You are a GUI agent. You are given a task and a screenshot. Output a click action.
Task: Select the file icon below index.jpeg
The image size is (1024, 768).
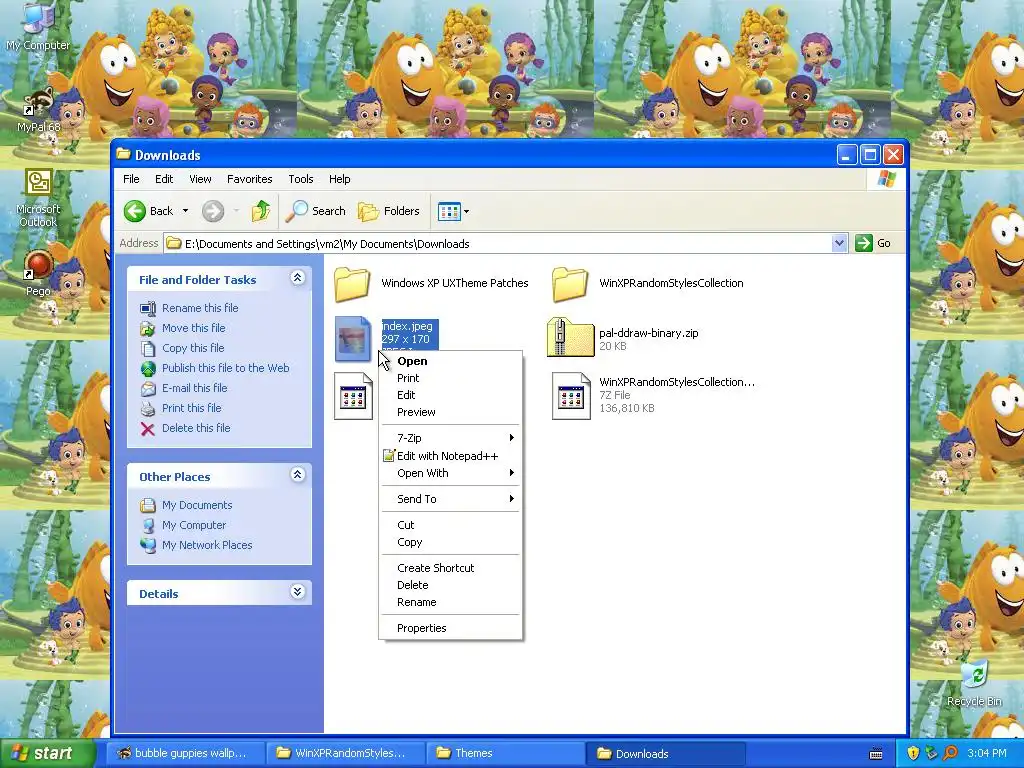[x=353, y=396]
